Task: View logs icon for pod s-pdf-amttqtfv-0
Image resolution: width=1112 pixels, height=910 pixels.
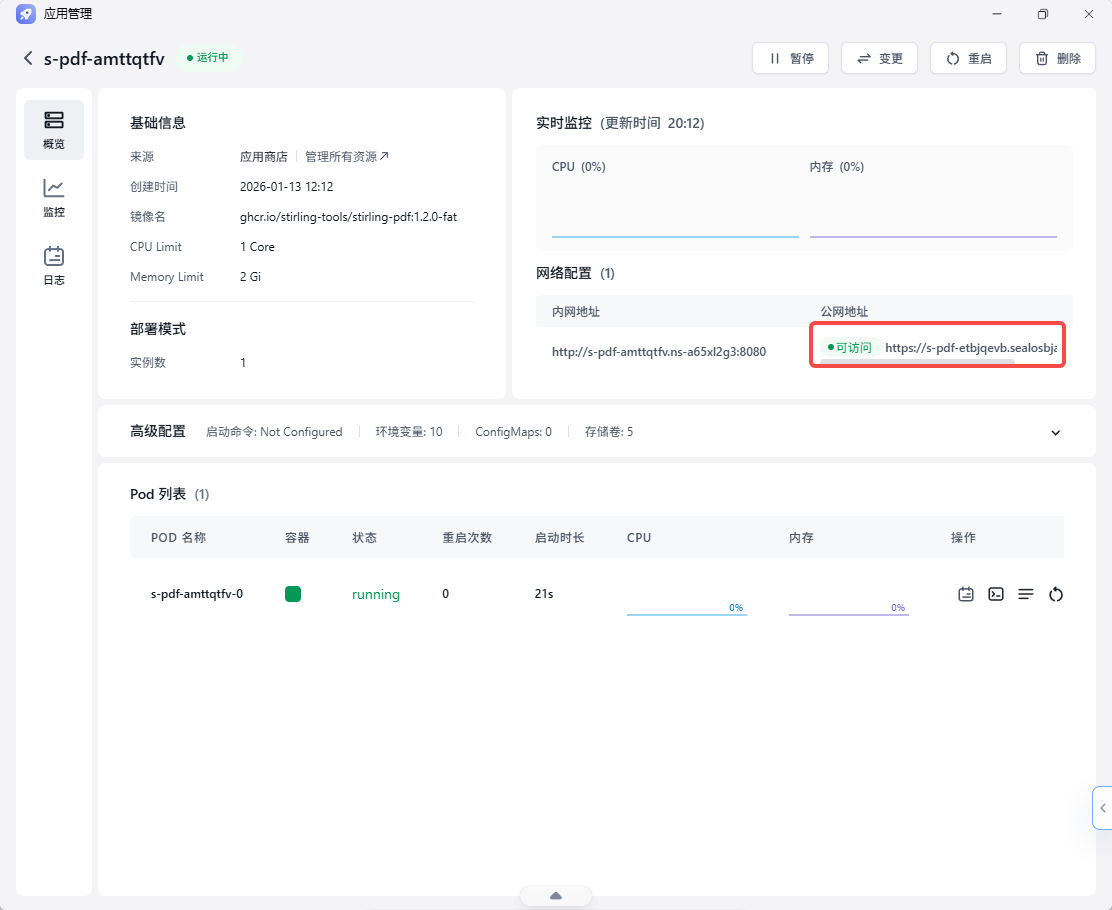Action: tap(966, 594)
